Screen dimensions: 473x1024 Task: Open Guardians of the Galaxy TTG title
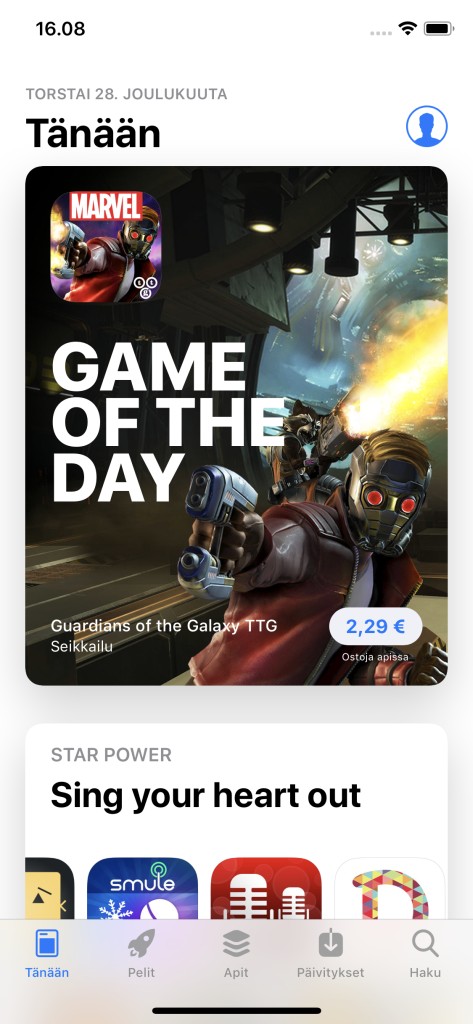click(x=164, y=626)
